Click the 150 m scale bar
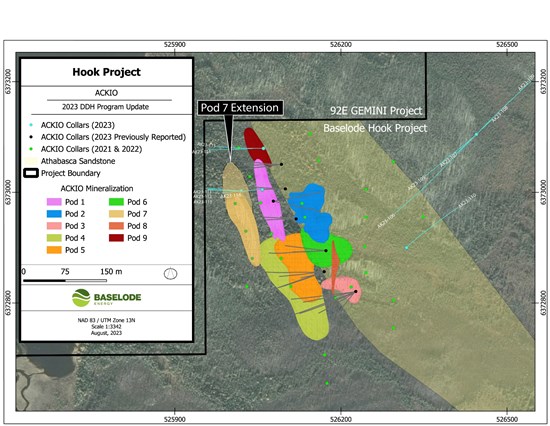Viewport: 550px width, 426px height. point(65,280)
